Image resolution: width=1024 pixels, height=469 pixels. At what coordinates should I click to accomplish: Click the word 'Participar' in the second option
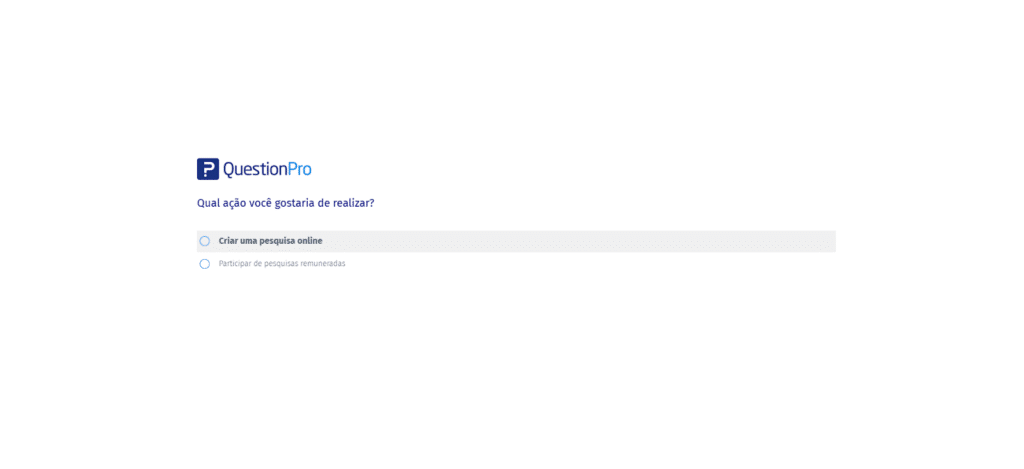coord(234,264)
